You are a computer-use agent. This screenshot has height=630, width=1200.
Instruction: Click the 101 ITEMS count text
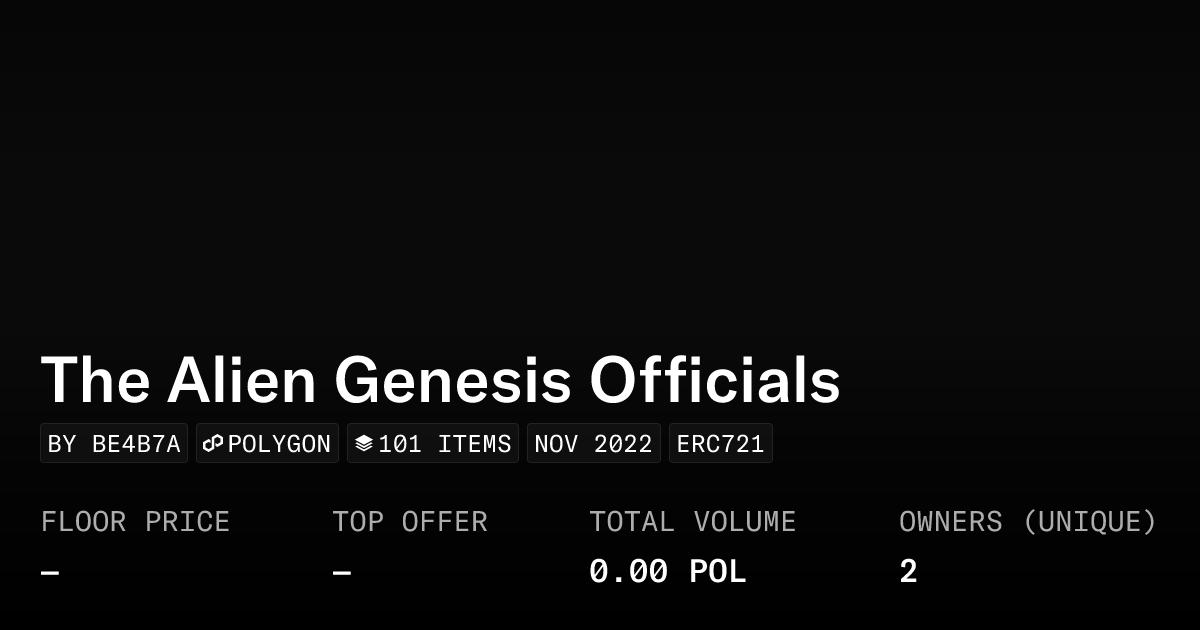click(x=445, y=444)
